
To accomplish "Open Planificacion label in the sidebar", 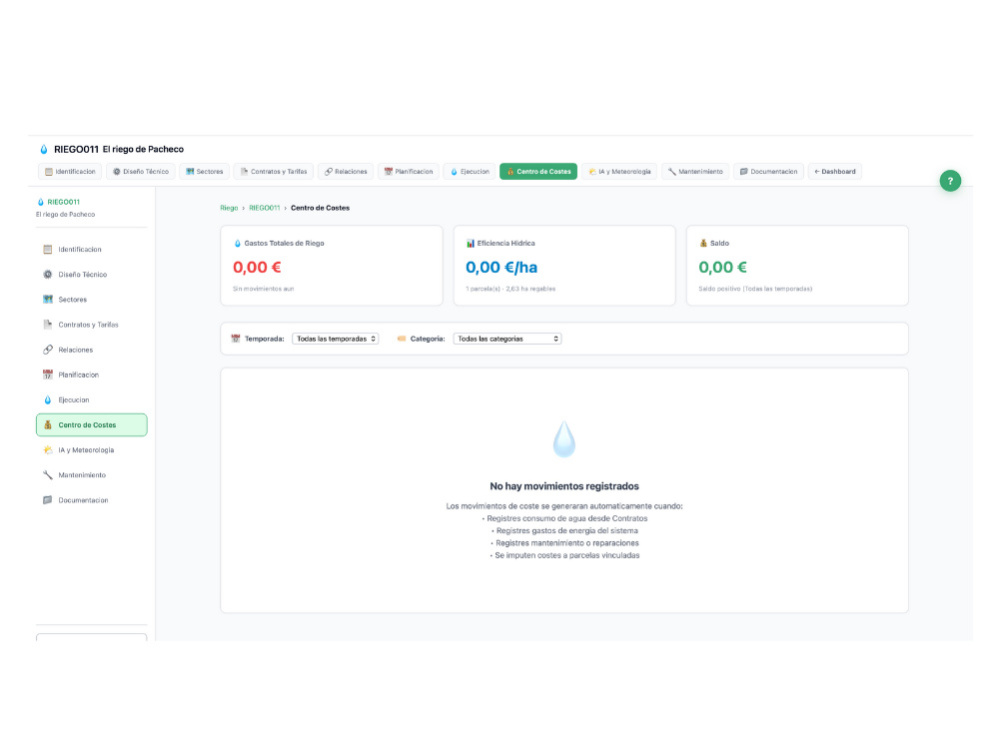I will click(x=78, y=374).
